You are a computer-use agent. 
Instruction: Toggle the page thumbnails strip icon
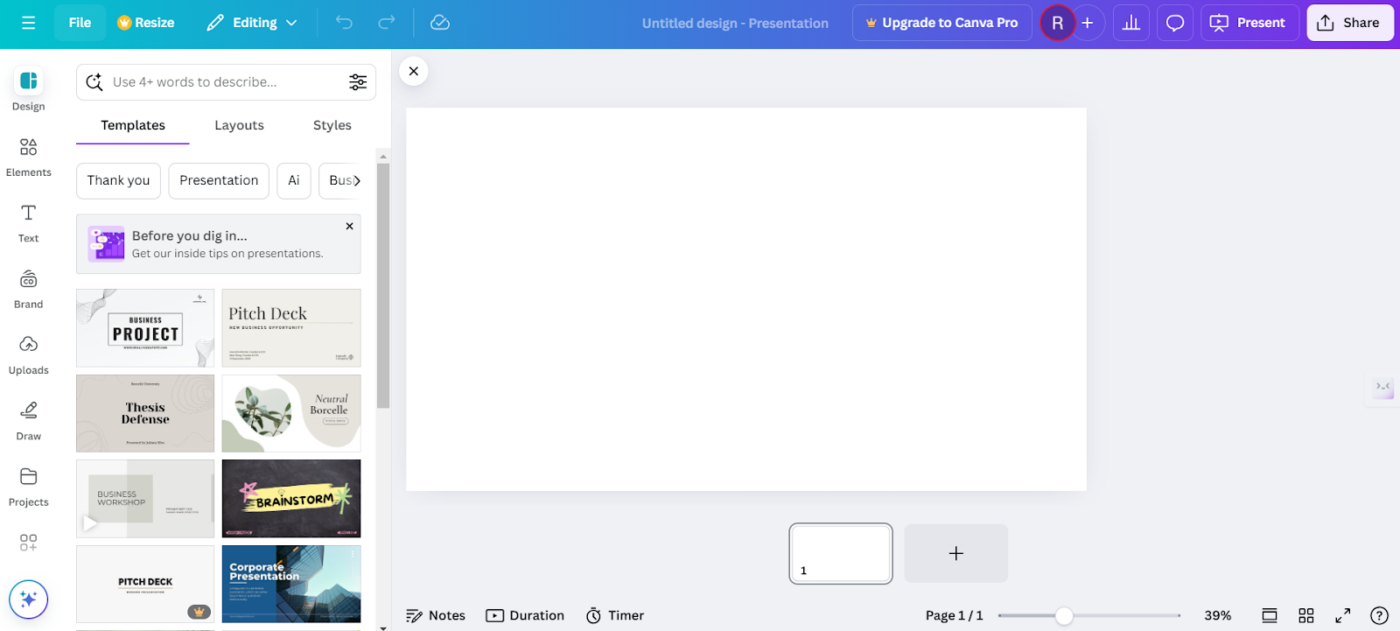point(1269,615)
